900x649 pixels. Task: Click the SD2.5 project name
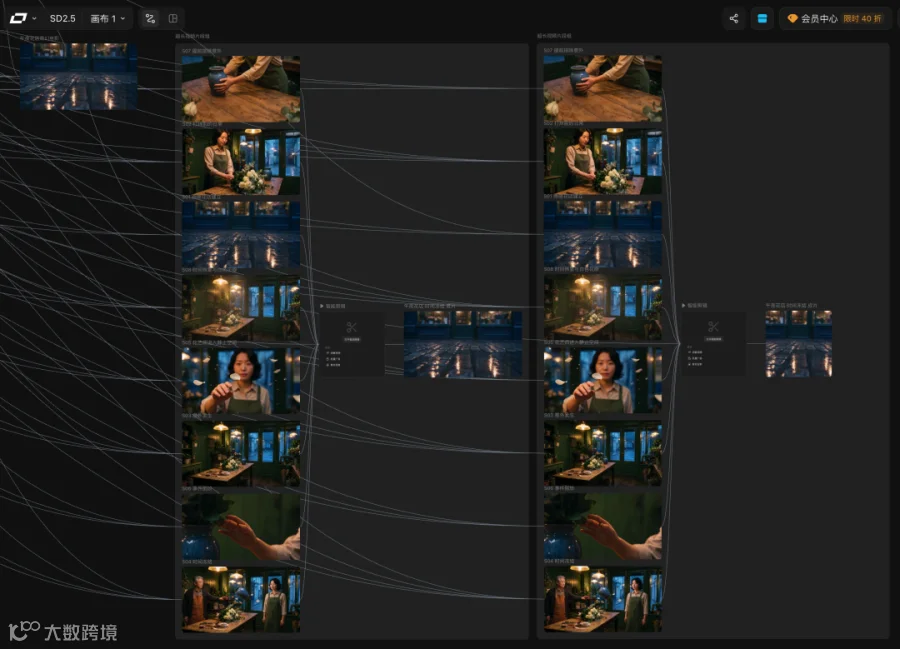63,18
